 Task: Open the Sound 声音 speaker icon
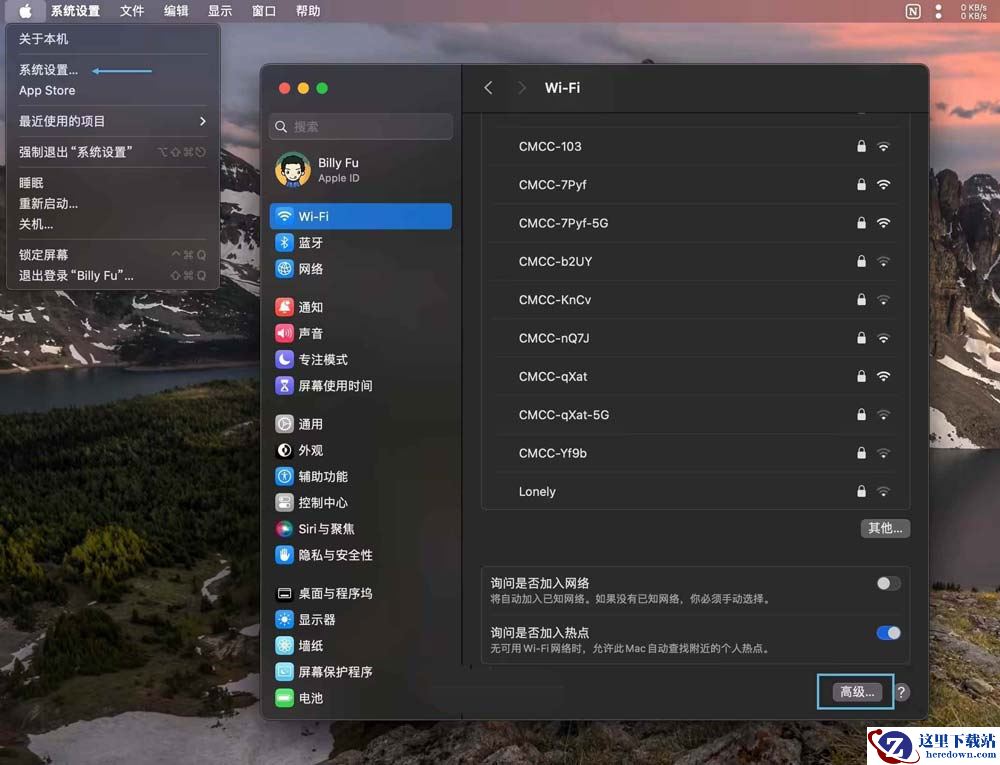coord(284,333)
